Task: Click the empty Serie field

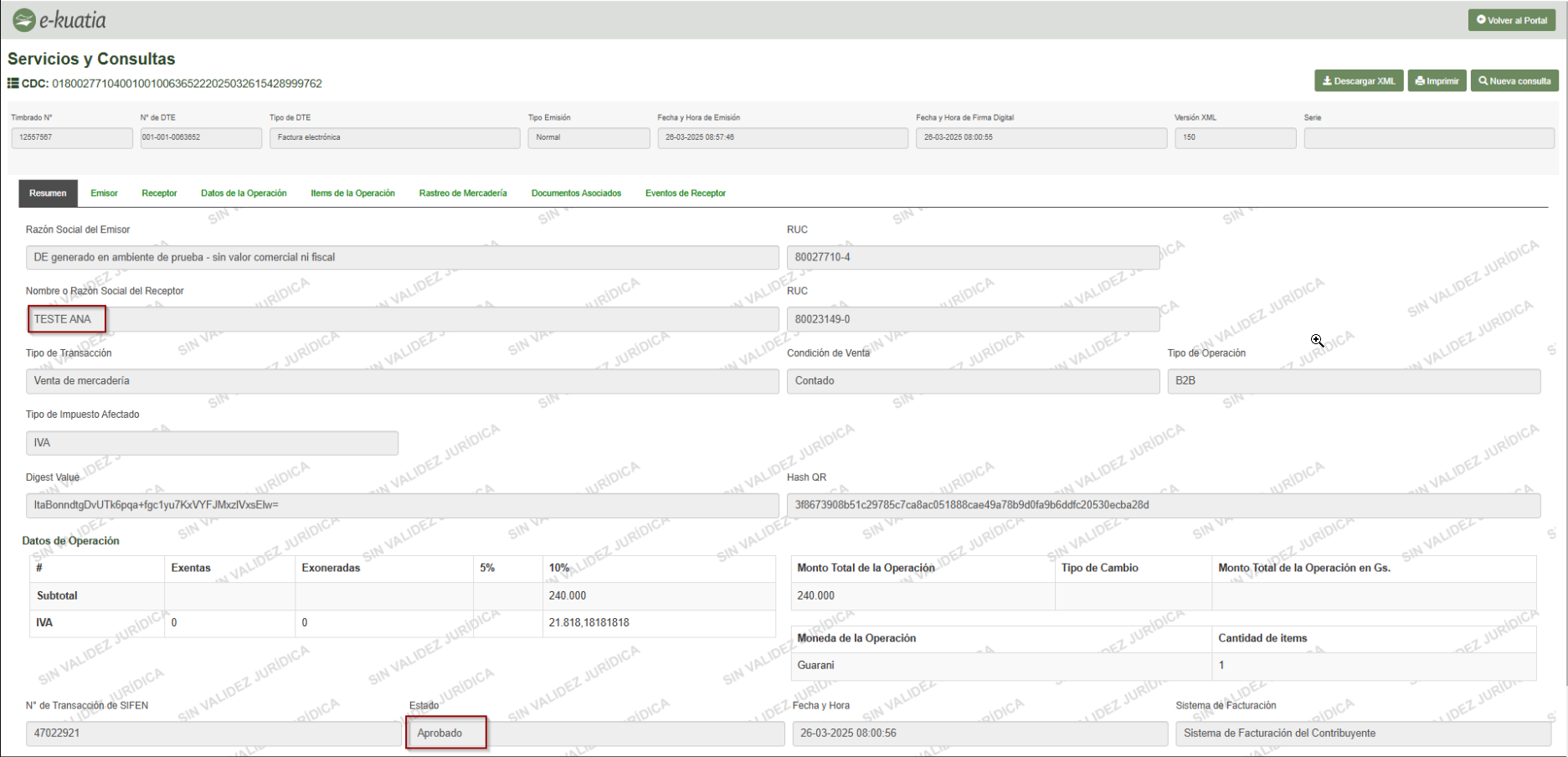Action: 1429,137
